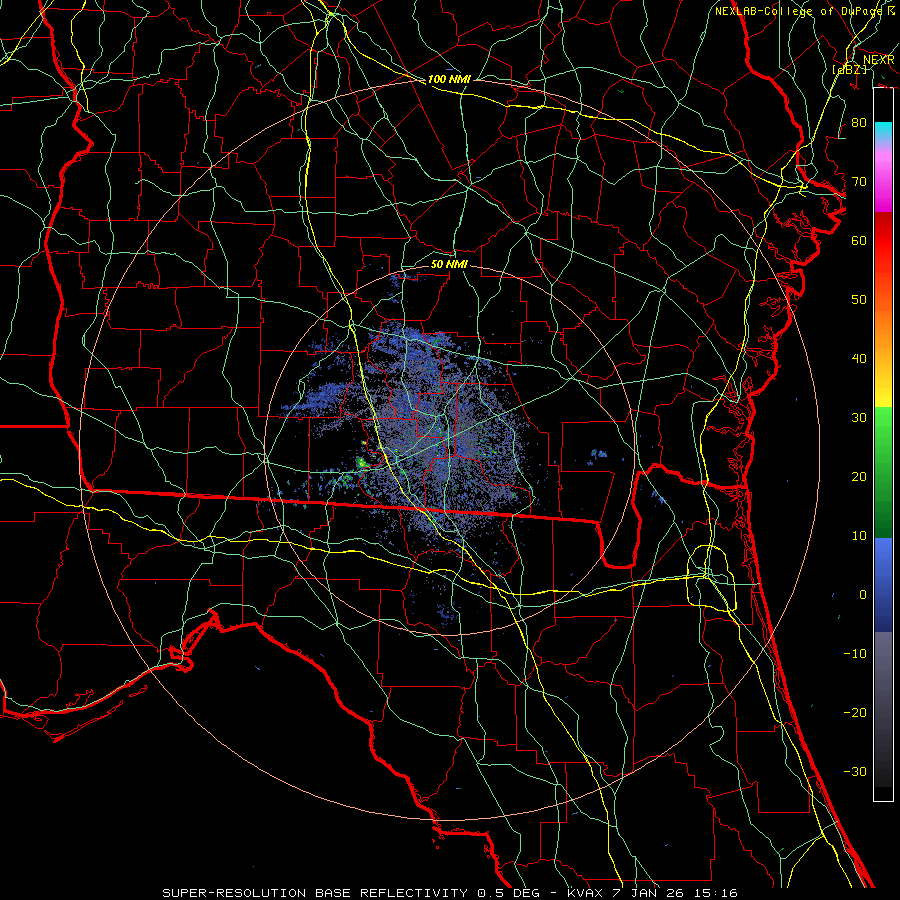Click the -20 value on the color scale
Viewport: 900px width, 900px height.
pos(855,713)
